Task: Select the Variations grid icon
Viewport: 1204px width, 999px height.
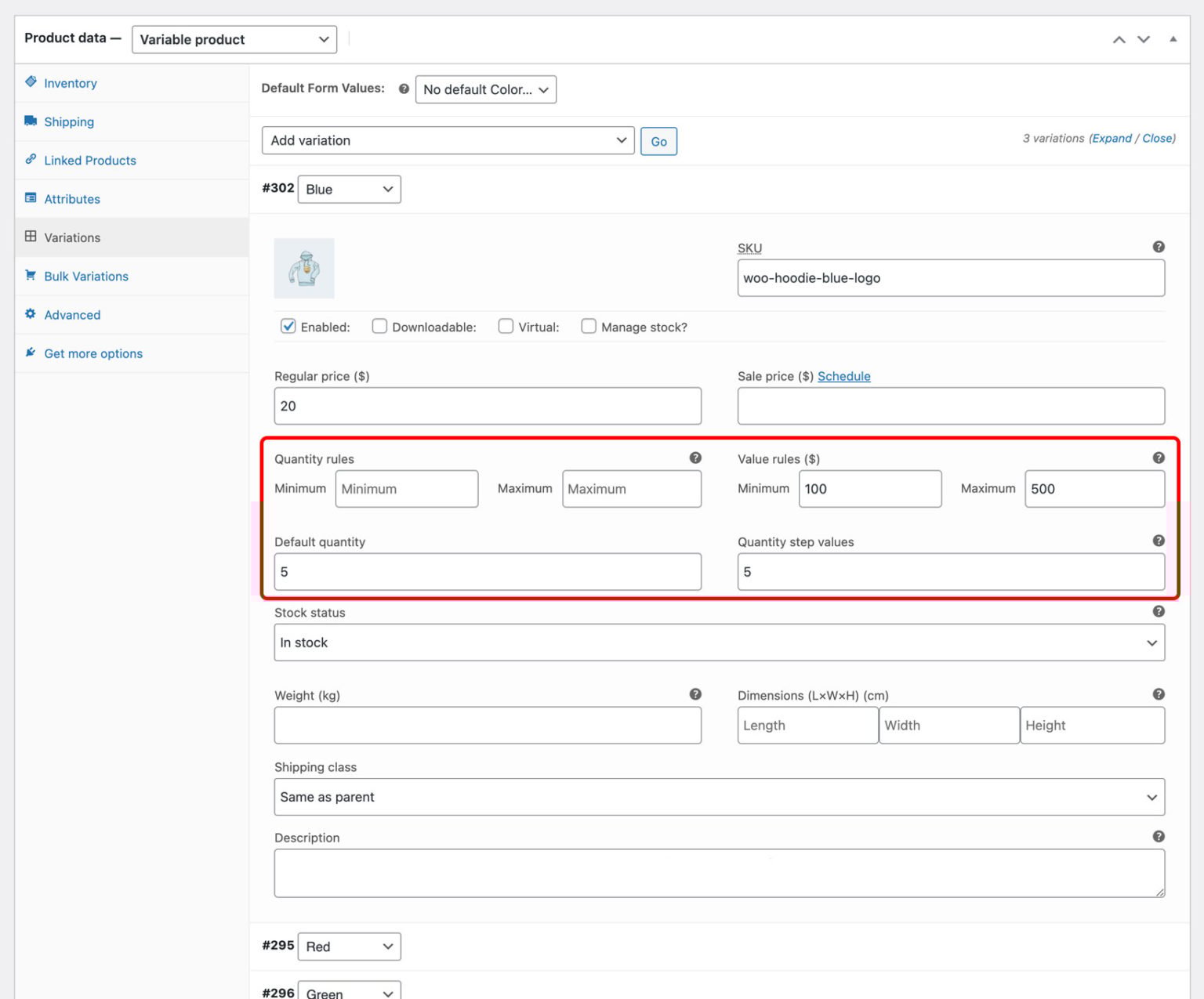Action: coord(31,236)
